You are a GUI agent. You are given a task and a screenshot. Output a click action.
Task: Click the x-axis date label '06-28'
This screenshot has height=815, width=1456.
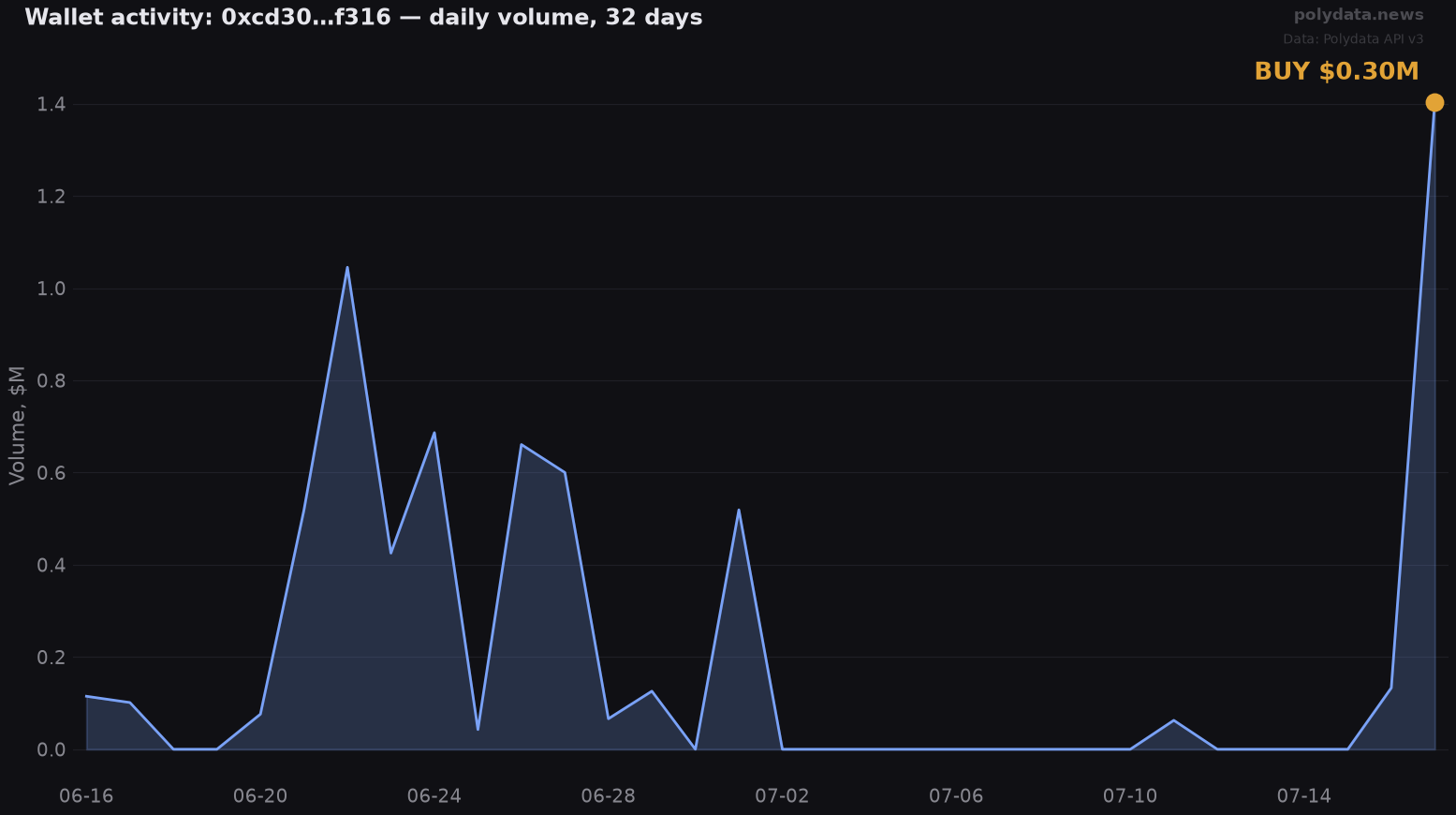(608, 796)
